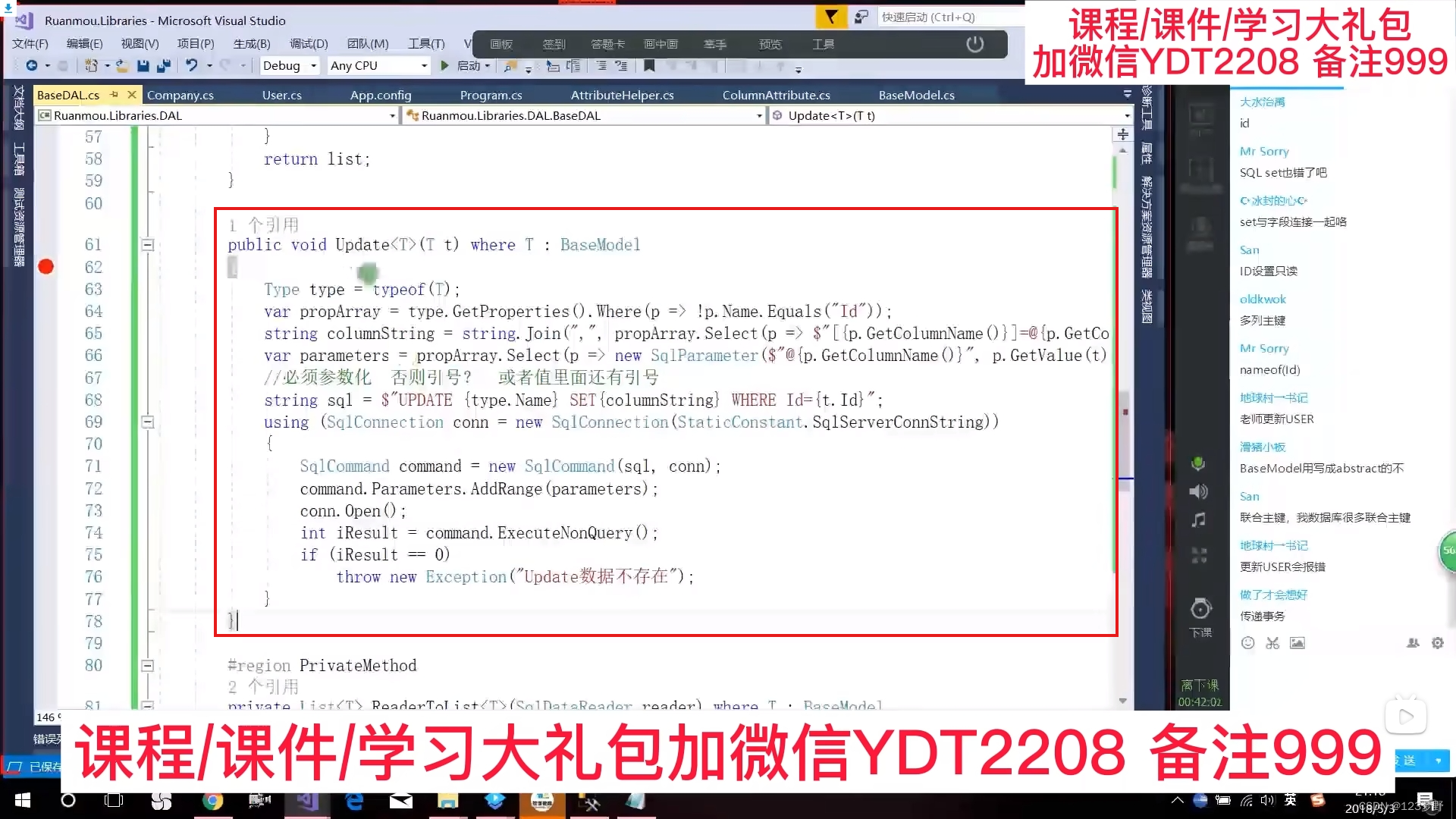Toggle the Bookmark icon in toolbar

click(649, 66)
